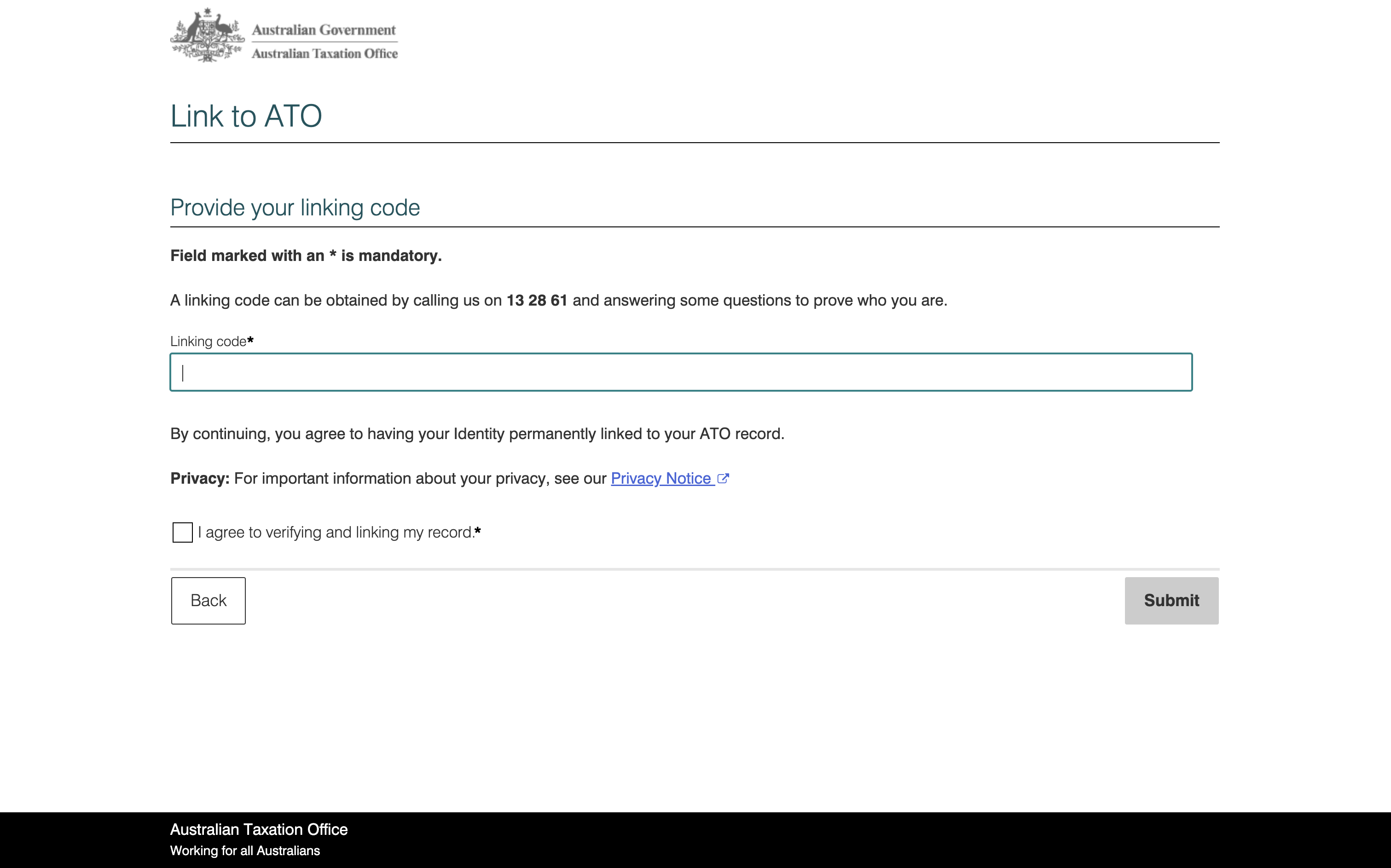Click the bold phone number 13 28 61
1391x868 pixels.
coord(536,300)
